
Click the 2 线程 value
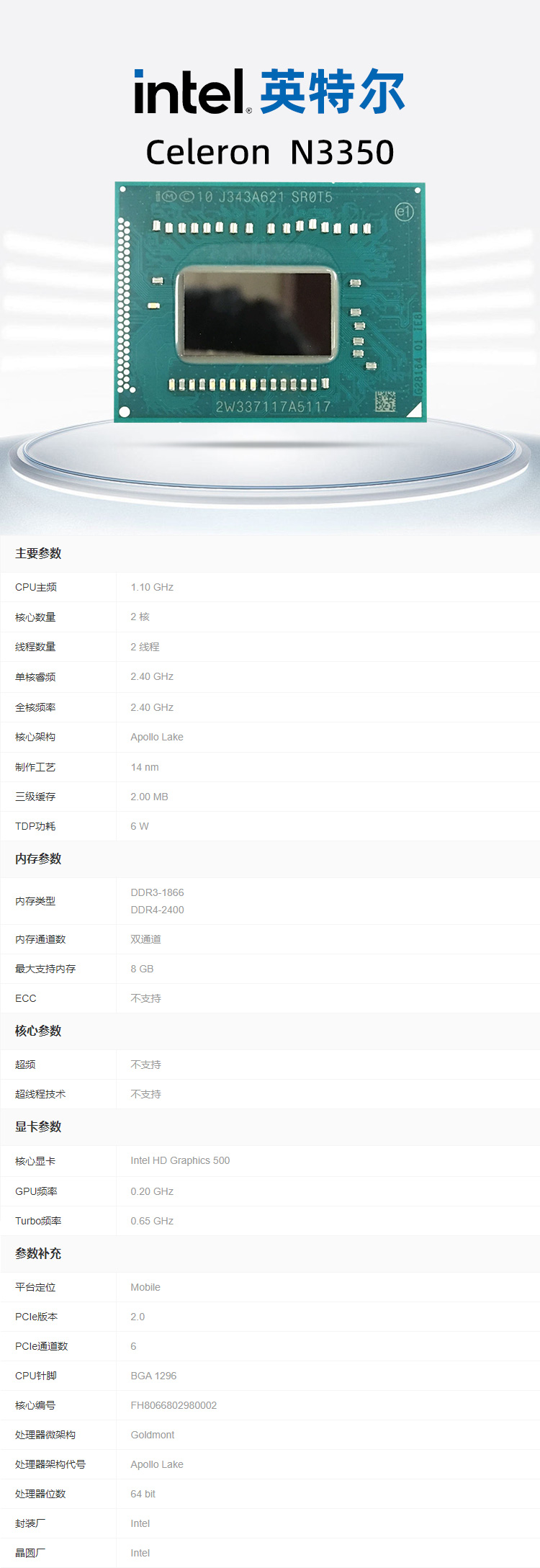coord(145,647)
